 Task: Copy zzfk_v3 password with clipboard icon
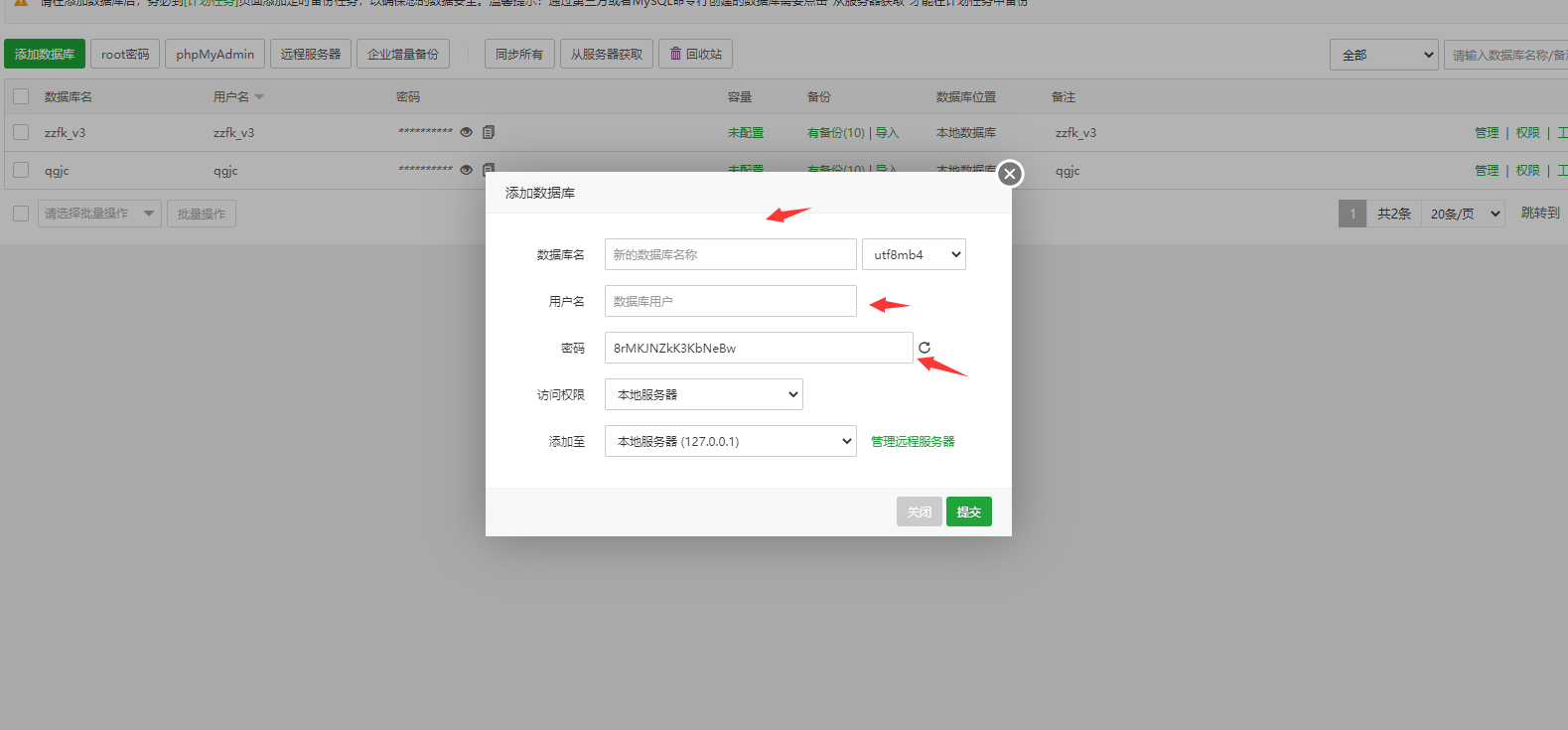click(489, 132)
